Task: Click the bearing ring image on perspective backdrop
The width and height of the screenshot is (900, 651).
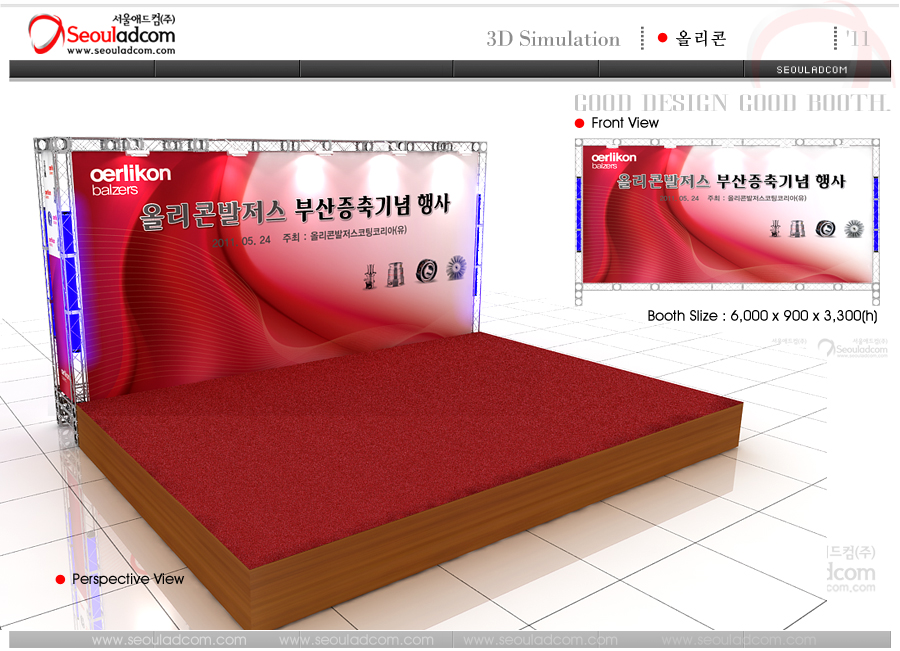Action: pos(426,270)
